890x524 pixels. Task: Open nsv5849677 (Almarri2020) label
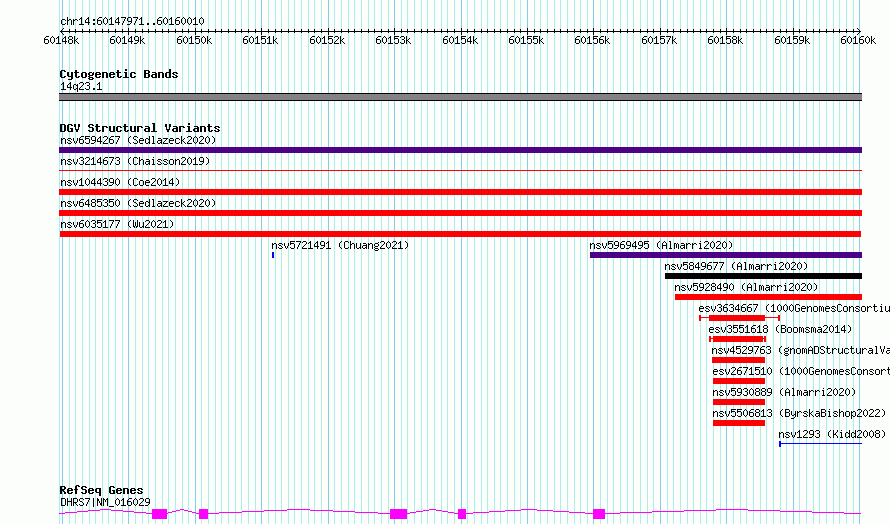[736, 266]
